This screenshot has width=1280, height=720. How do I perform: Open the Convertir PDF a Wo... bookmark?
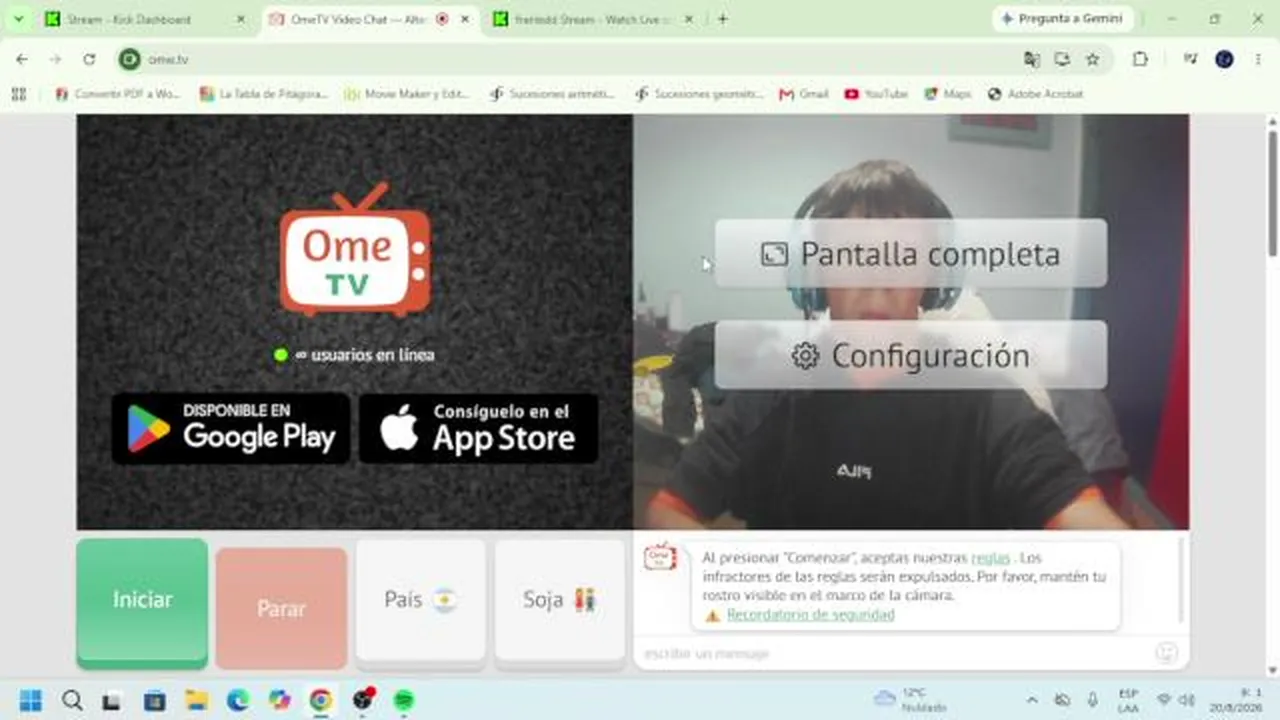(118, 94)
